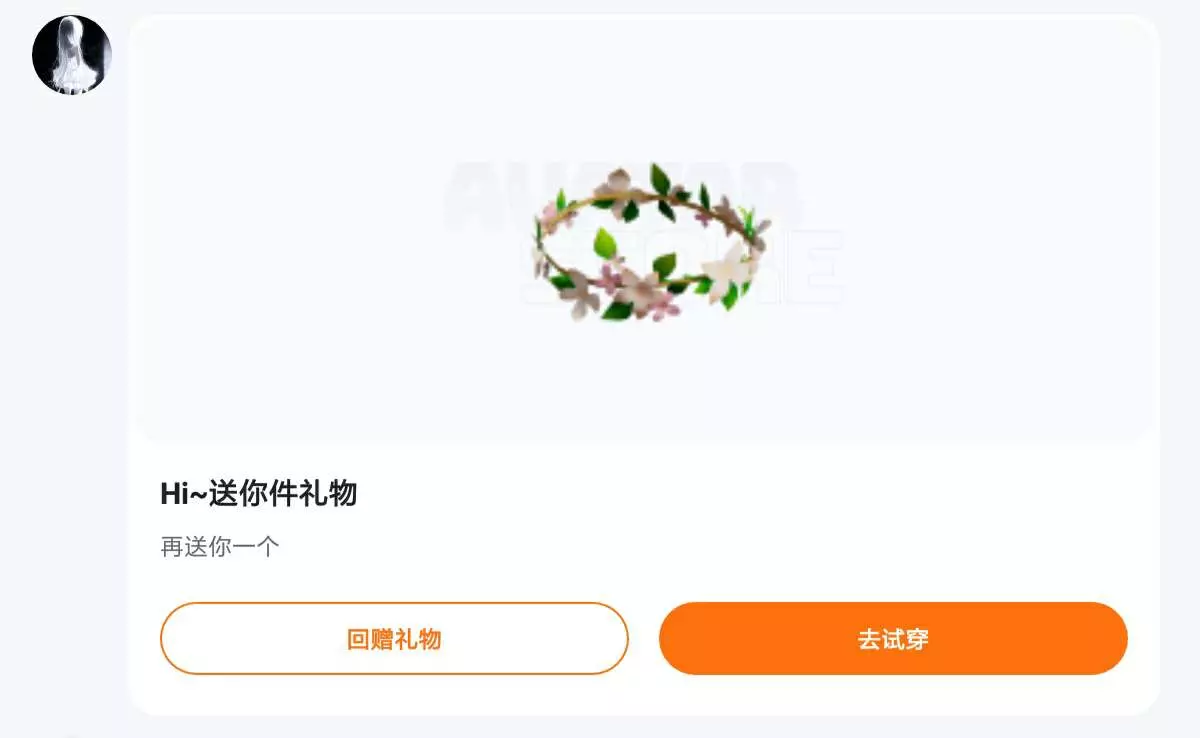Click the 回赠礼物 button
Screen dimensions: 1200x738
(x=394, y=638)
